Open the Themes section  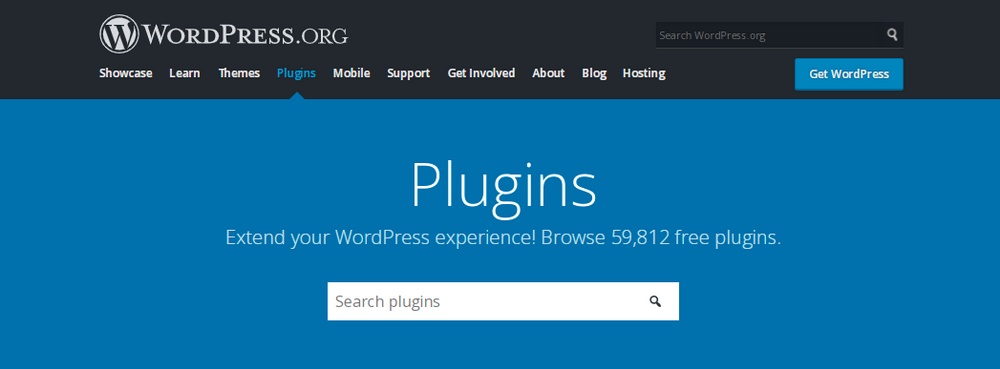pos(239,73)
